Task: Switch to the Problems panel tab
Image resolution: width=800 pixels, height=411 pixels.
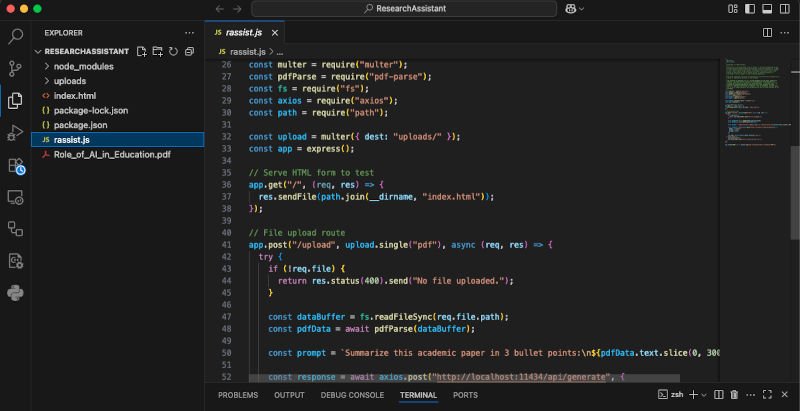Action: tap(238, 395)
